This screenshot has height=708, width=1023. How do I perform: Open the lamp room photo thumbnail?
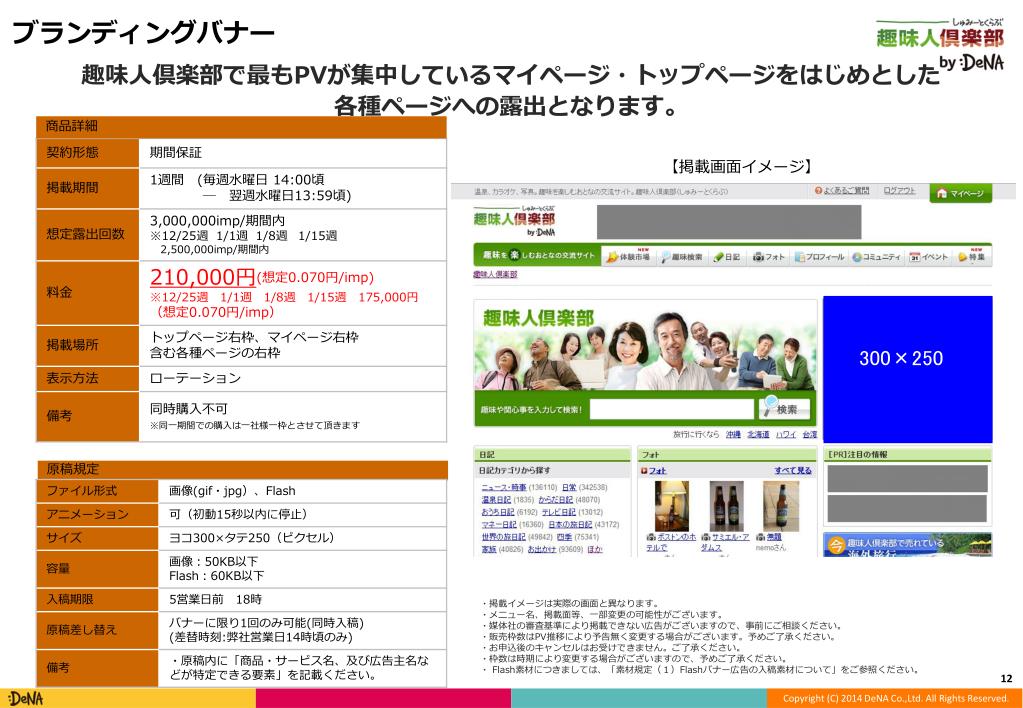(x=671, y=506)
